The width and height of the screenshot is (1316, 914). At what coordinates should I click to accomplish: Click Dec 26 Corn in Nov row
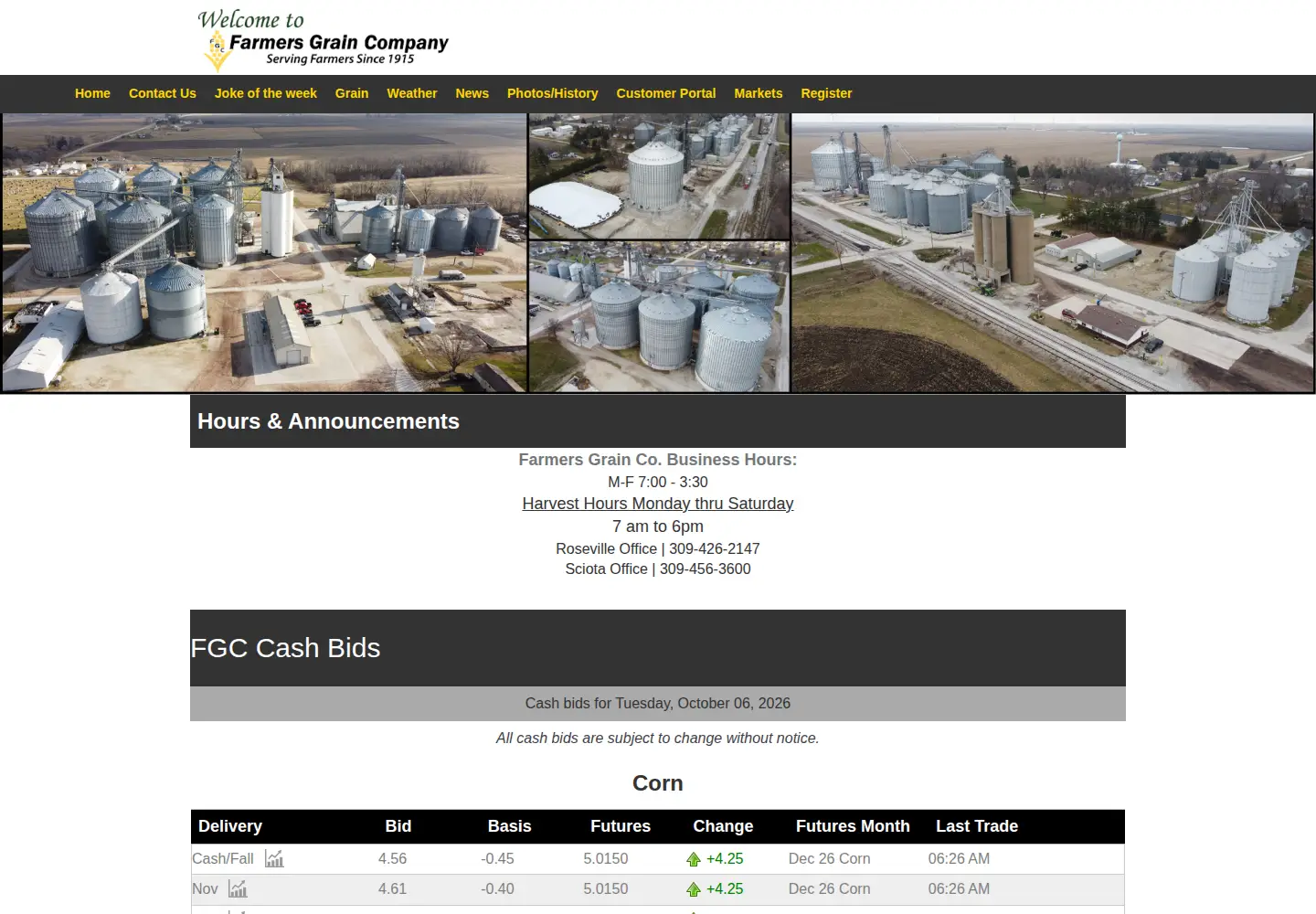830,888
